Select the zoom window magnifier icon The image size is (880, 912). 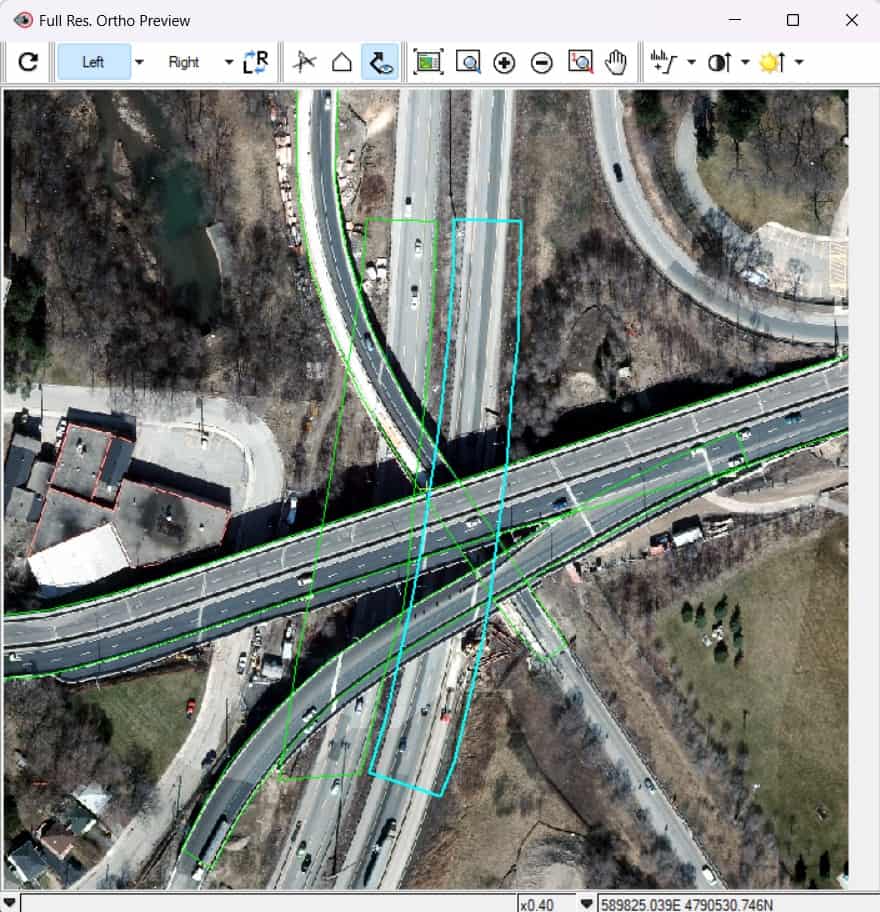[468, 62]
